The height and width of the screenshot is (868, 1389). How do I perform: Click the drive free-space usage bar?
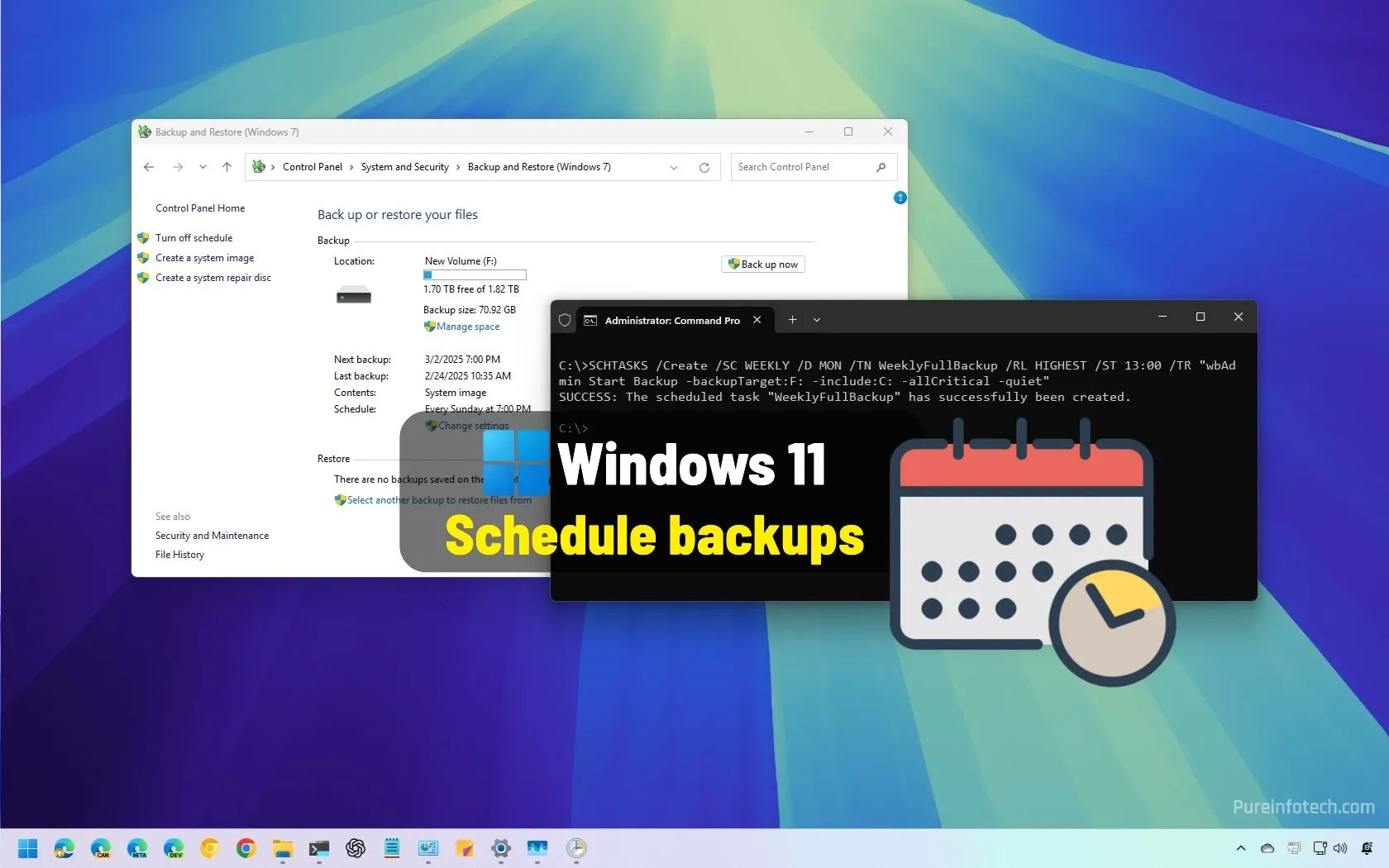[475, 275]
